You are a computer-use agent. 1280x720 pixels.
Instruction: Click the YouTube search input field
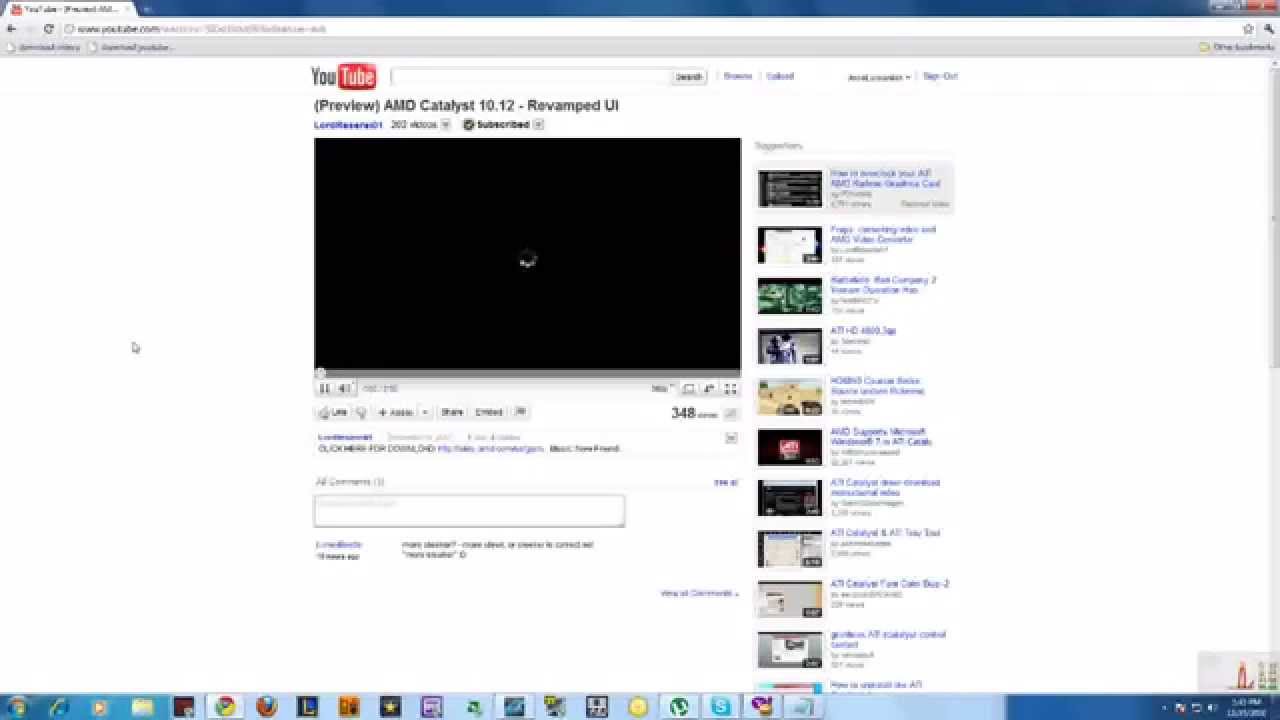[x=530, y=77]
